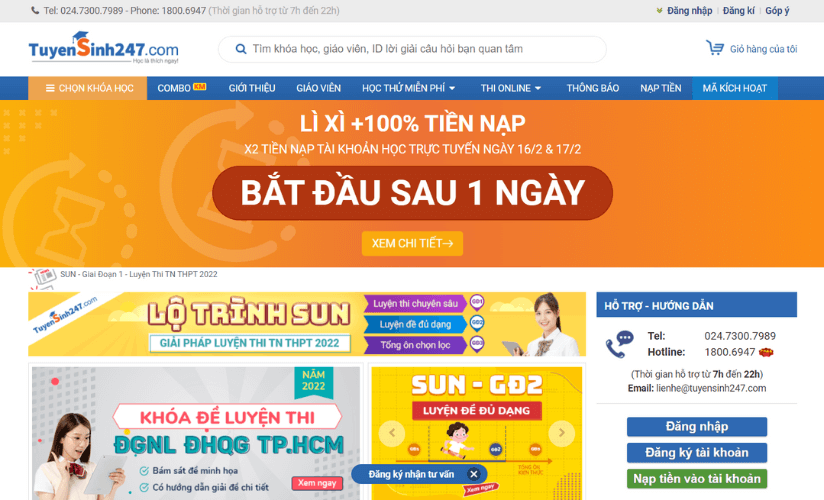The height and width of the screenshot is (500, 824).
Task: Open the Lộ trình SUN banner
Action: tap(307, 324)
